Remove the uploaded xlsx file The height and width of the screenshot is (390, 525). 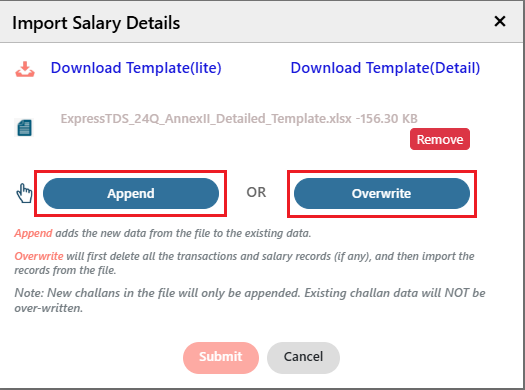click(x=440, y=139)
